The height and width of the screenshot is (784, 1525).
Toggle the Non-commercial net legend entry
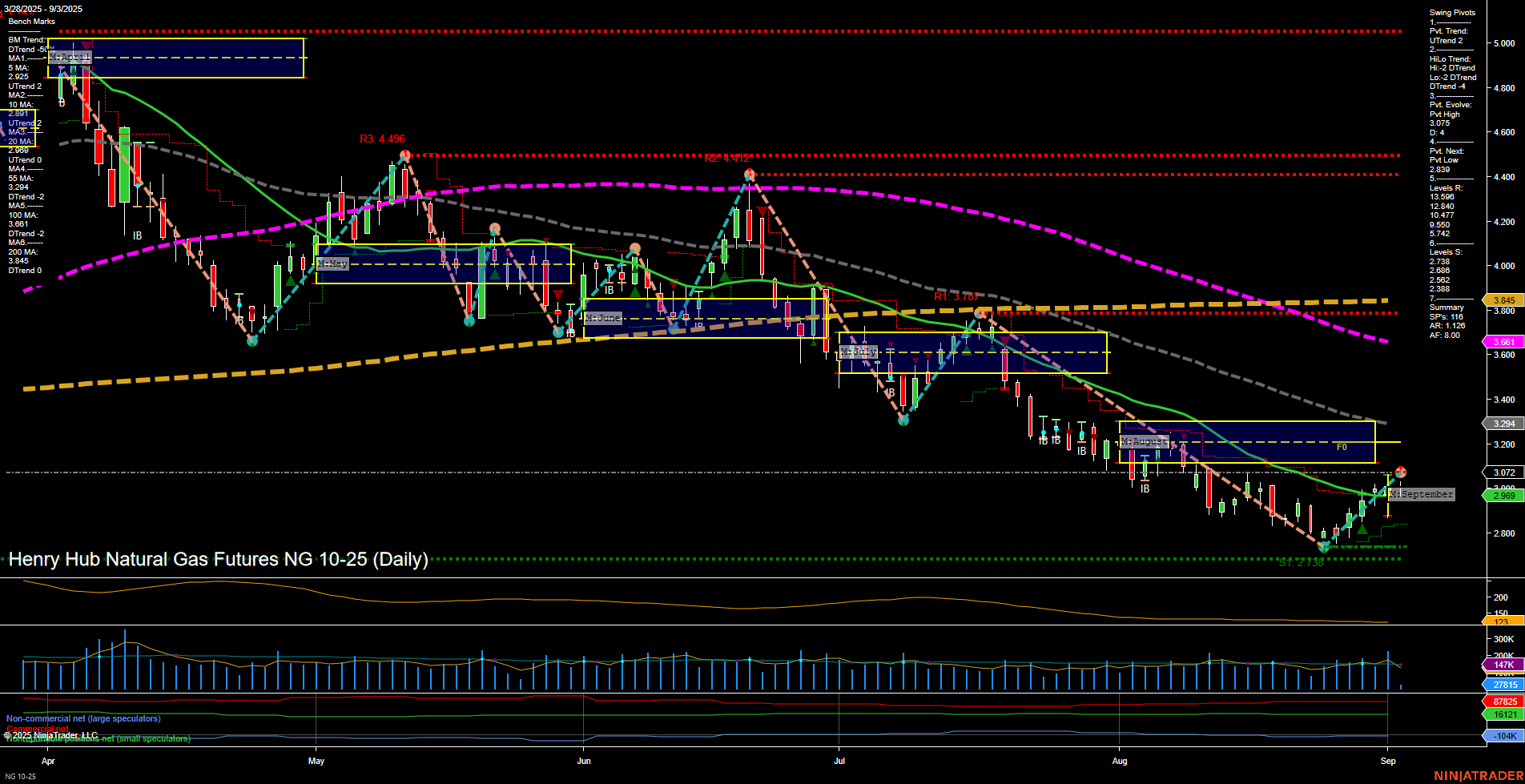coord(84,718)
